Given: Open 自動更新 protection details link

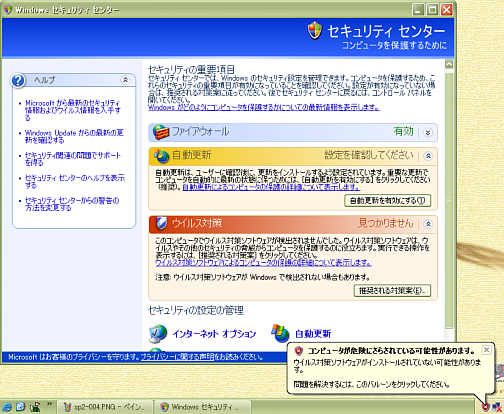Looking at the screenshot, I should coord(271,187).
